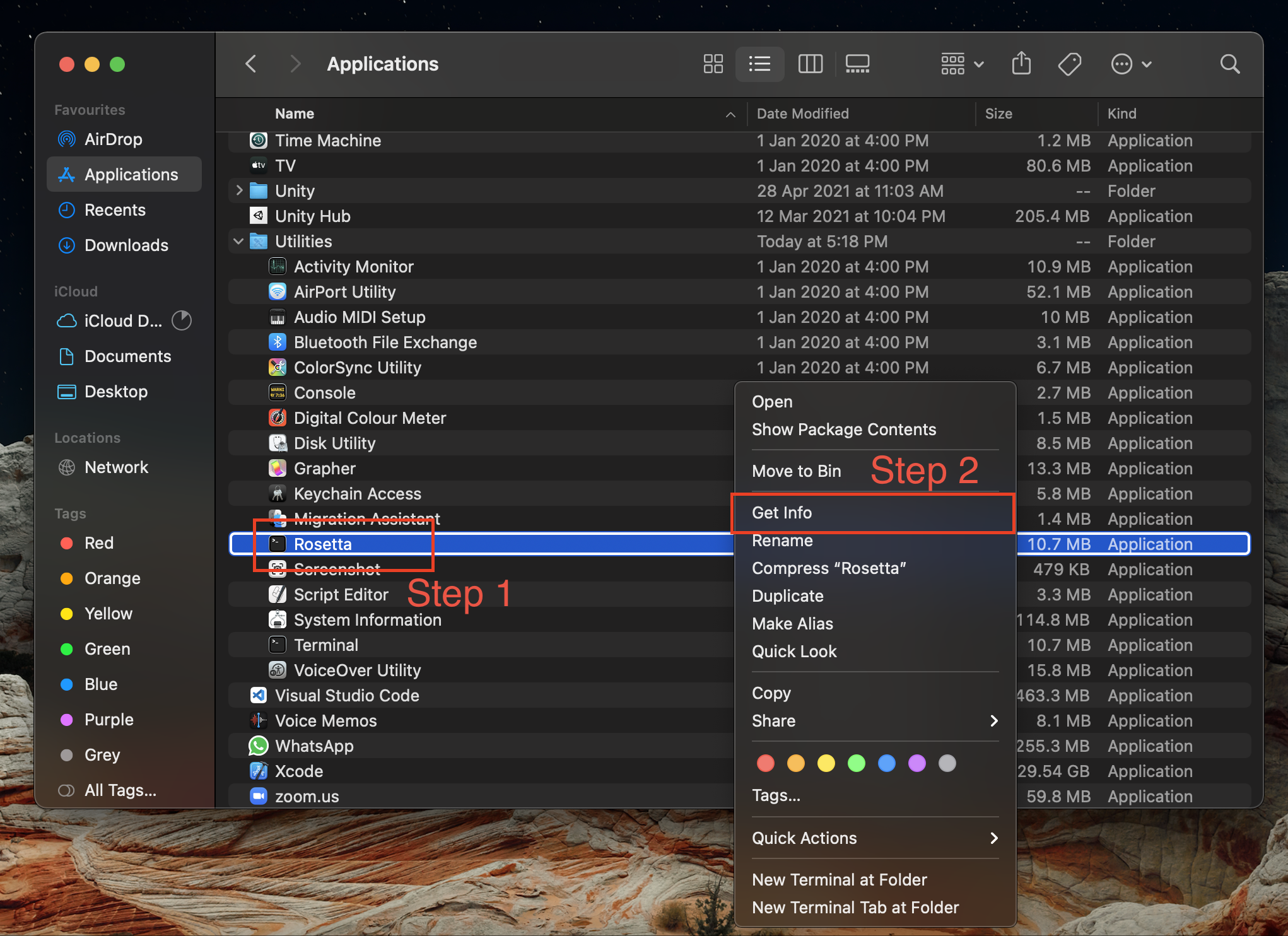Viewport: 1288px width, 936px height.
Task: Switch to icon grid view
Action: pyautogui.click(x=713, y=64)
